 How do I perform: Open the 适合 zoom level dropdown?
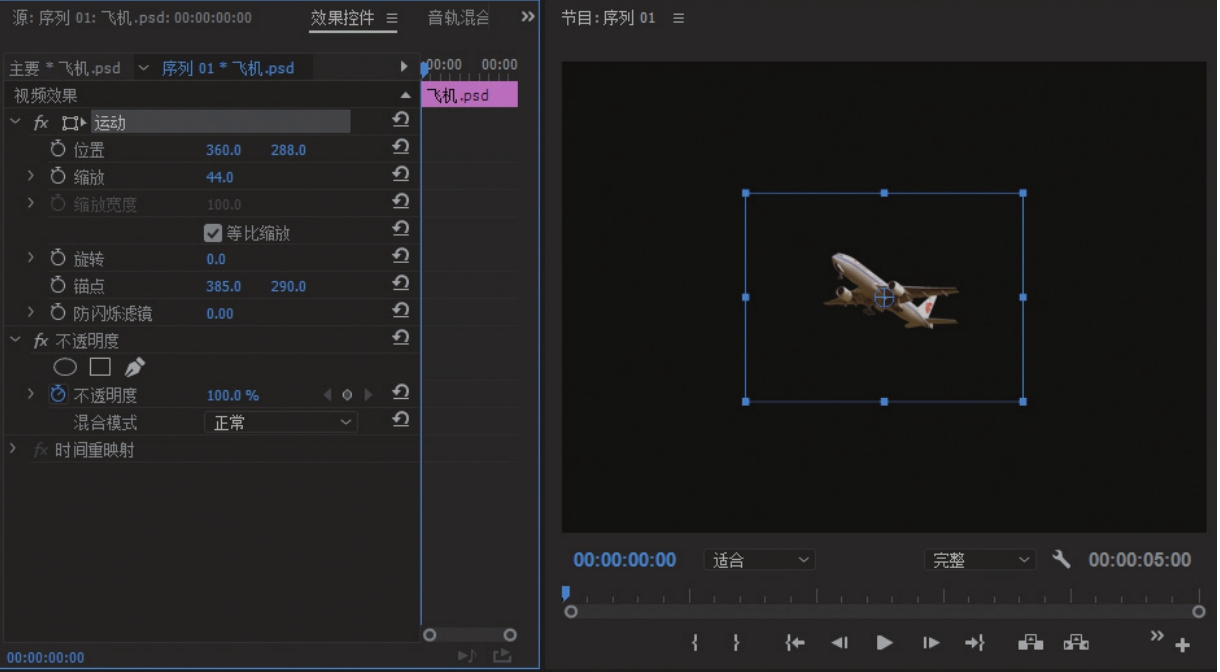tap(759, 561)
